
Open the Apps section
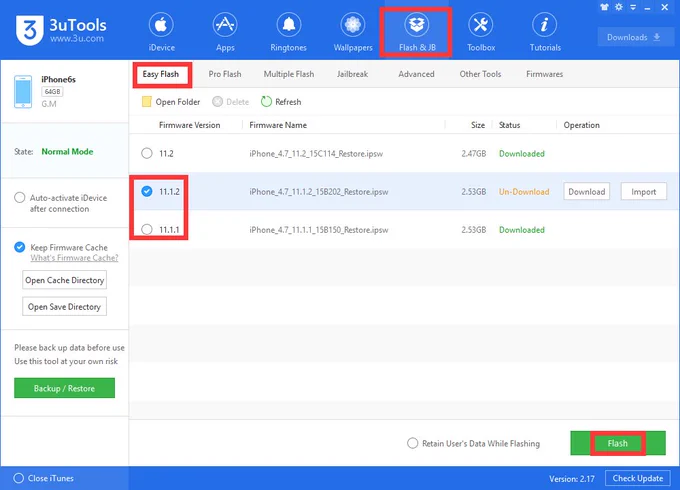(225, 32)
